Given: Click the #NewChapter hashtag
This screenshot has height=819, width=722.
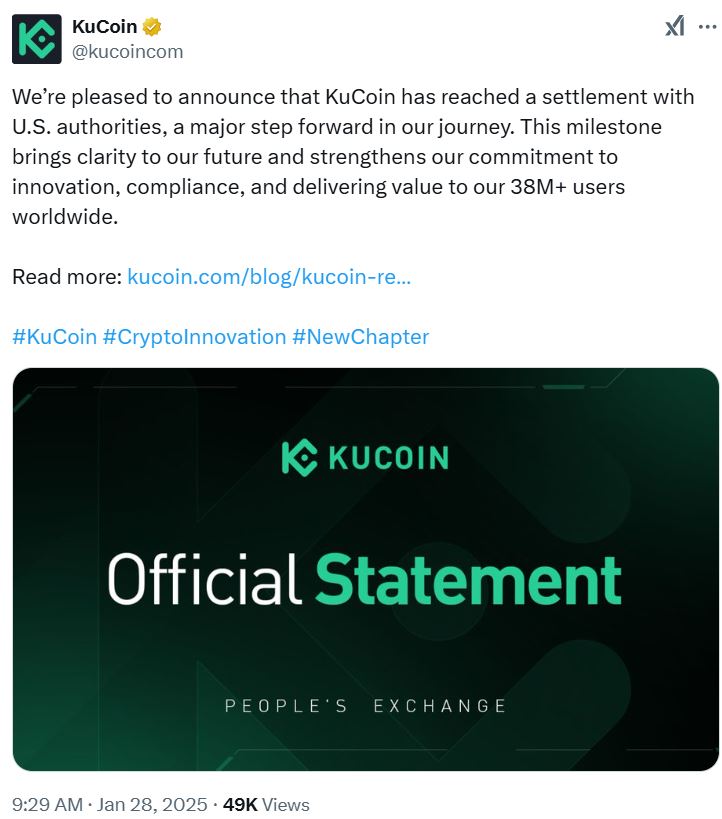Looking at the screenshot, I should (360, 337).
